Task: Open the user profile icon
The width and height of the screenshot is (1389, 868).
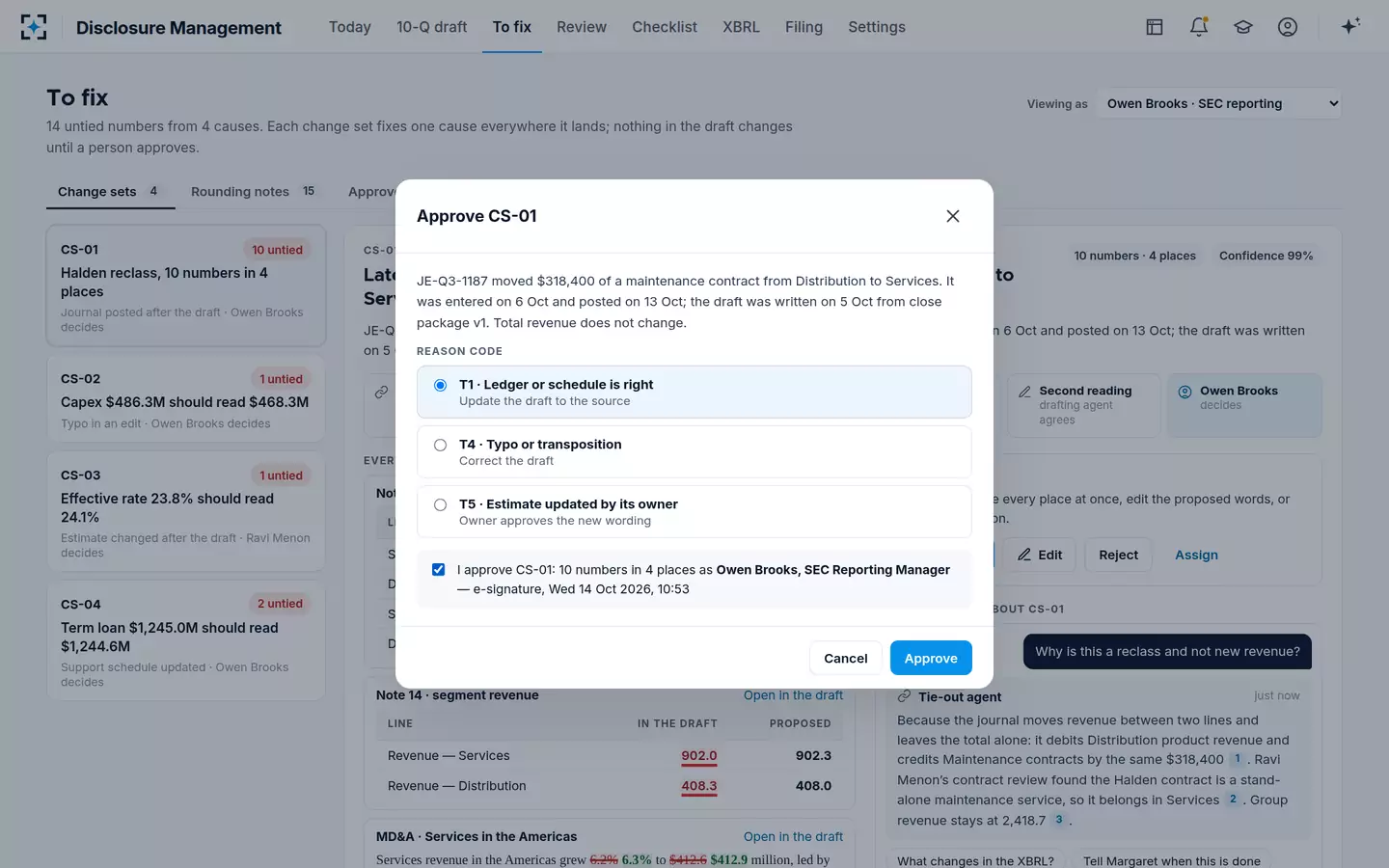Action: [1288, 27]
